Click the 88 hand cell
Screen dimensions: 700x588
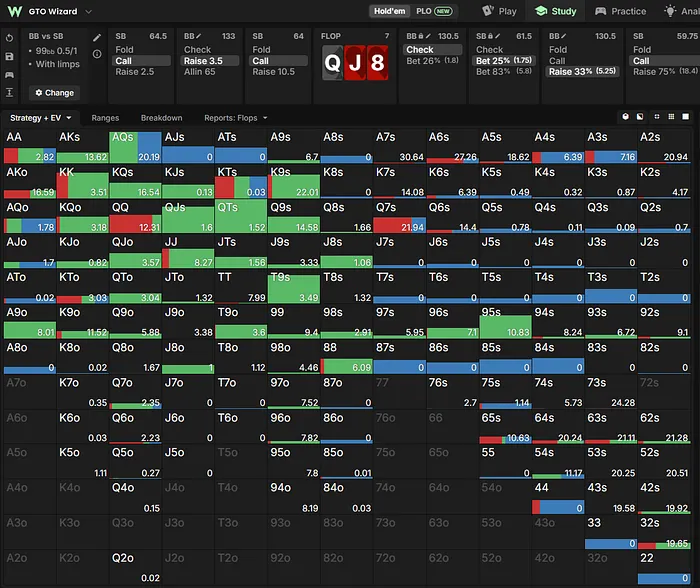click(346, 357)
